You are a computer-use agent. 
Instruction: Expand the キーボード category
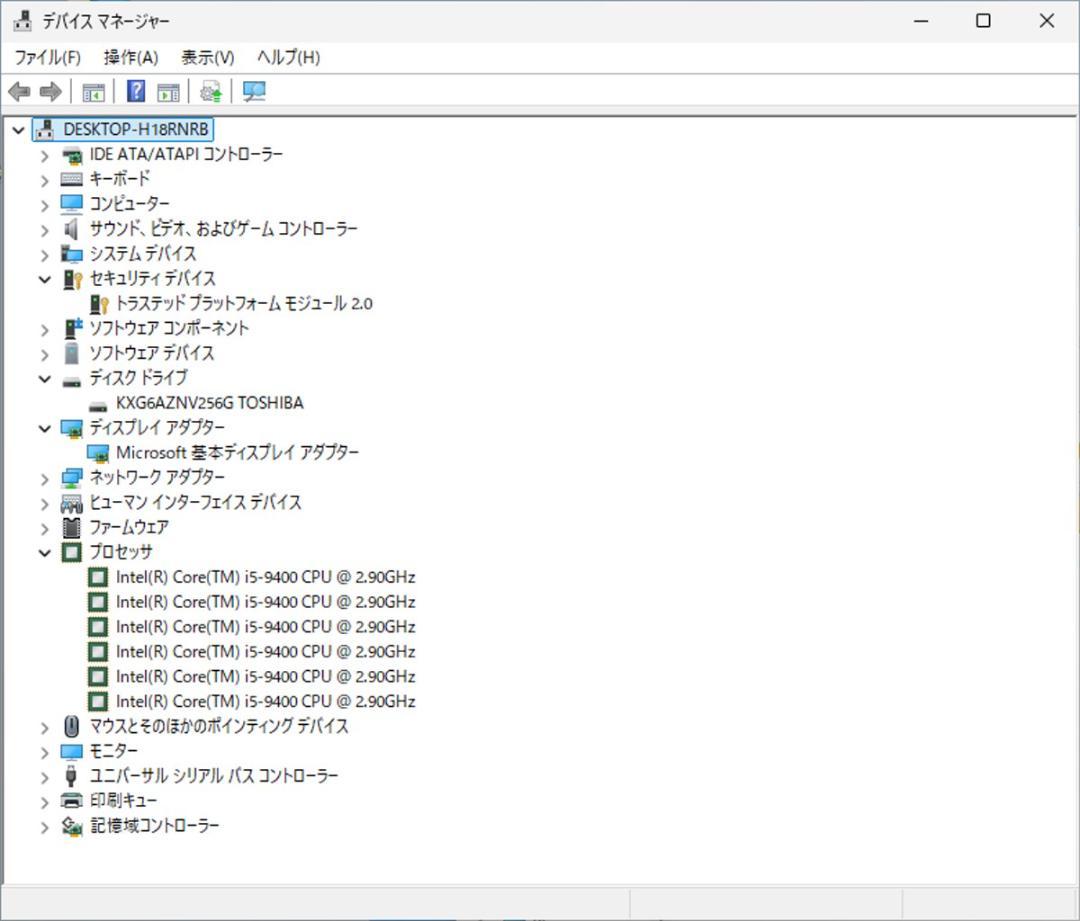[x=45, y=180]
